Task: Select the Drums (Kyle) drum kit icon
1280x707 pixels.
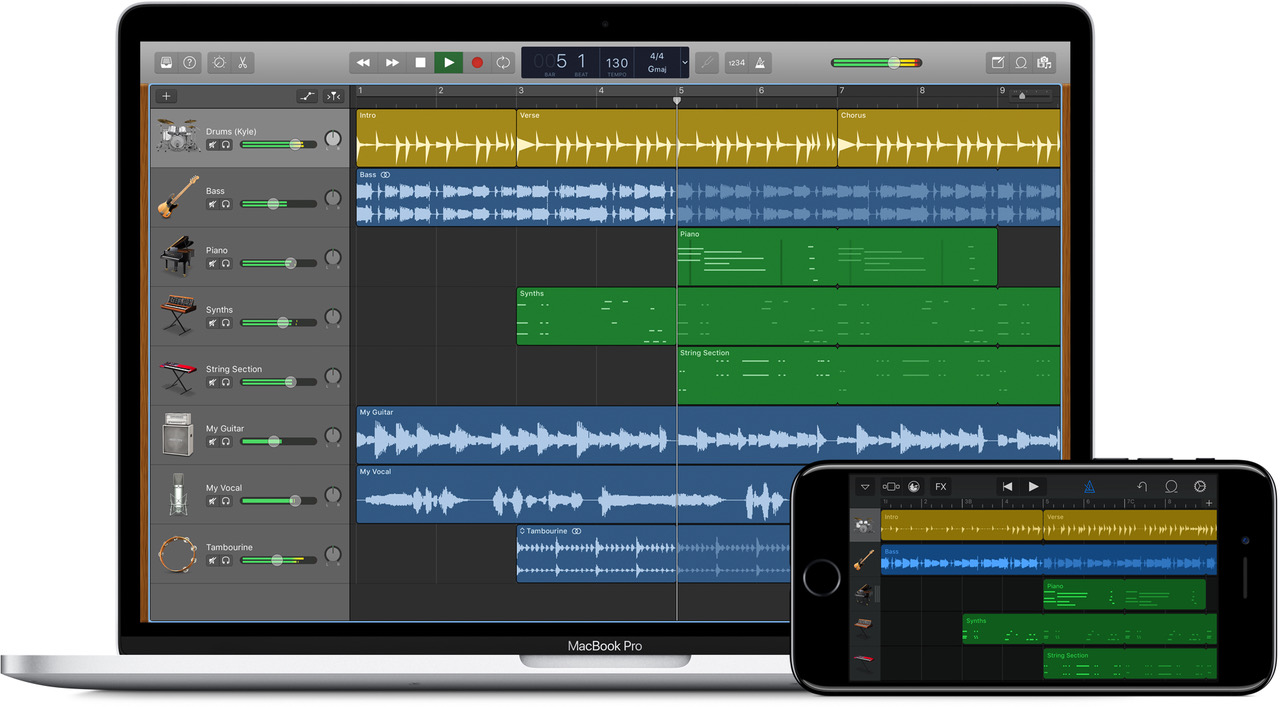Action: pyautogui.click(x=178, y=136)
